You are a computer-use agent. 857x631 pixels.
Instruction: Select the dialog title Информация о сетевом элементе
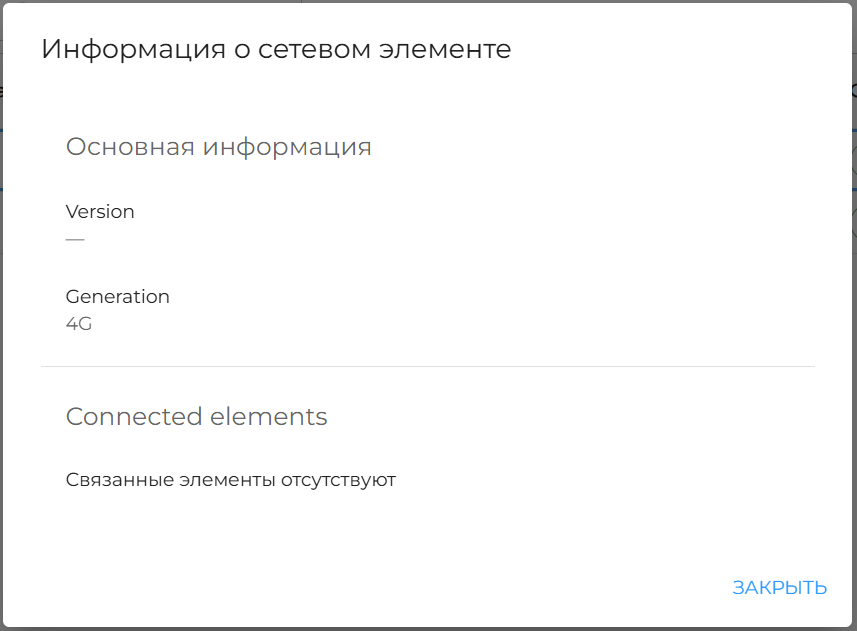pos(275,48)
